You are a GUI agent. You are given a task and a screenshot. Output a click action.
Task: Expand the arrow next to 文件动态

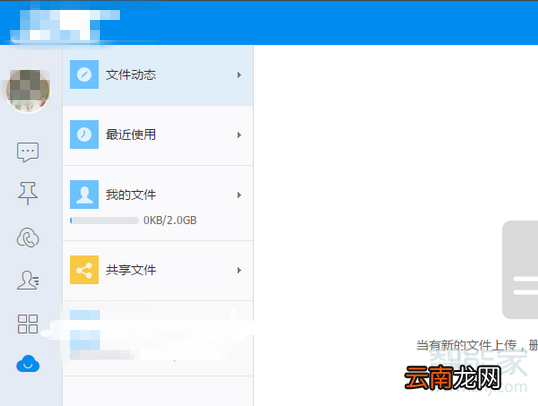point(239,75)
